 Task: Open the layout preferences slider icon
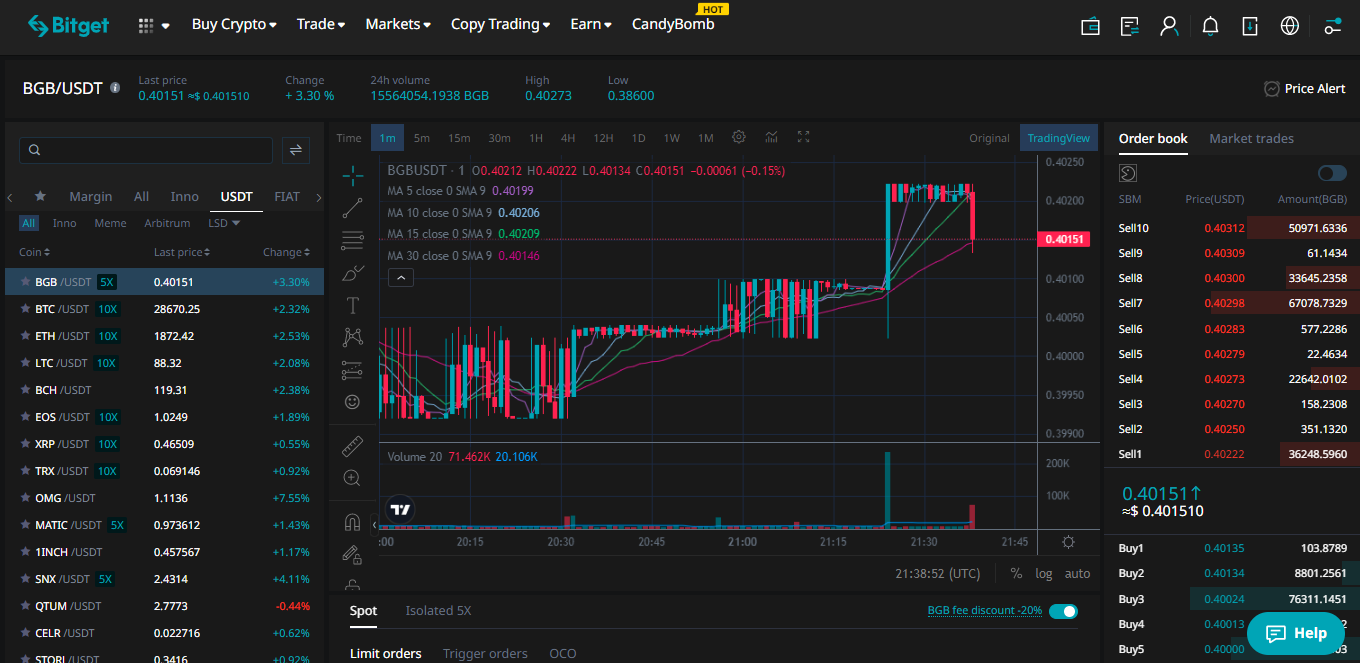pos(1332,26)
